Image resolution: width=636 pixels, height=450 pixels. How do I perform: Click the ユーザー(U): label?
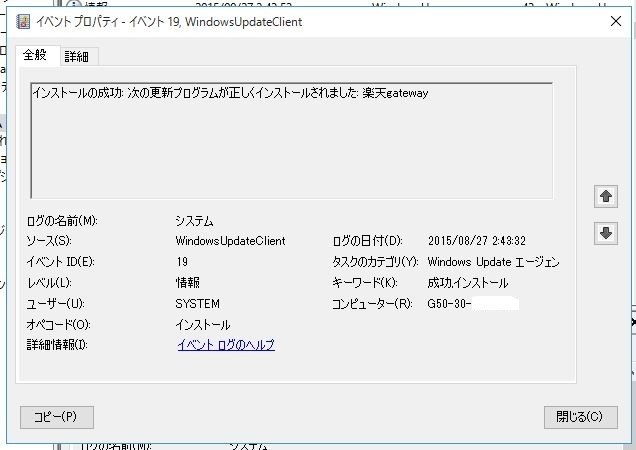pyautogui.click(x=56, y=304)
